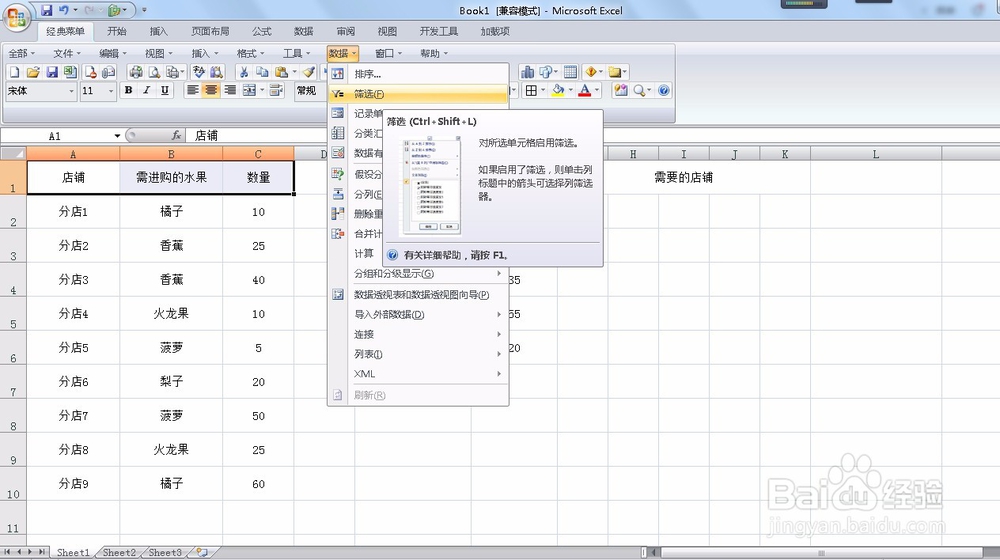The height and width of the screenshot is (560, 1000).
Task: Click the column B header
Action: click(x=171, y=154)
